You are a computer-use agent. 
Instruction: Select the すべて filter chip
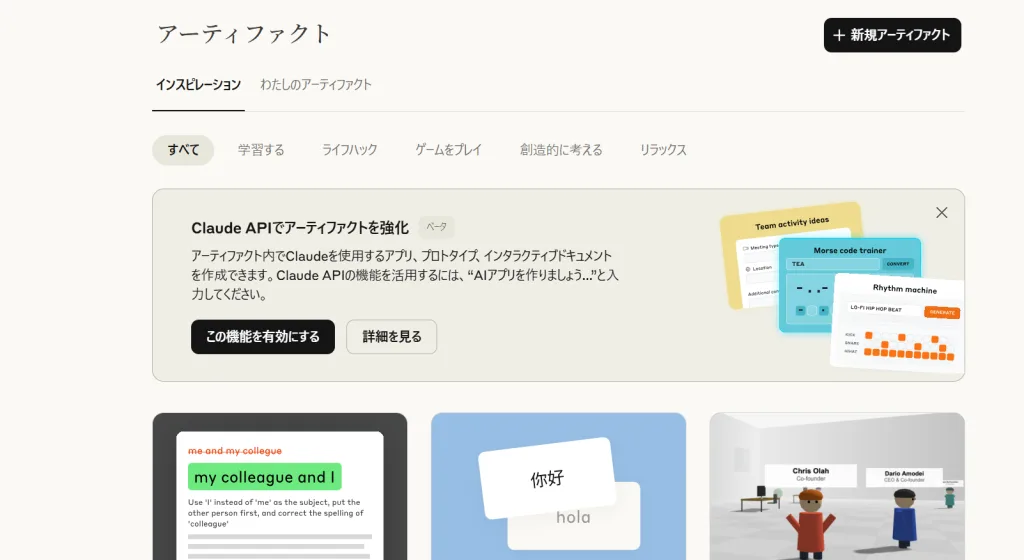[184, 149]
